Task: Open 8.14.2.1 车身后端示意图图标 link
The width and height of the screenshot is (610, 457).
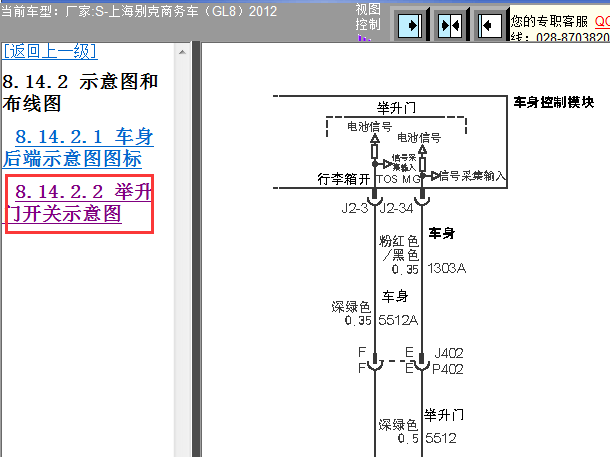Action: click(x=78, y=147)
